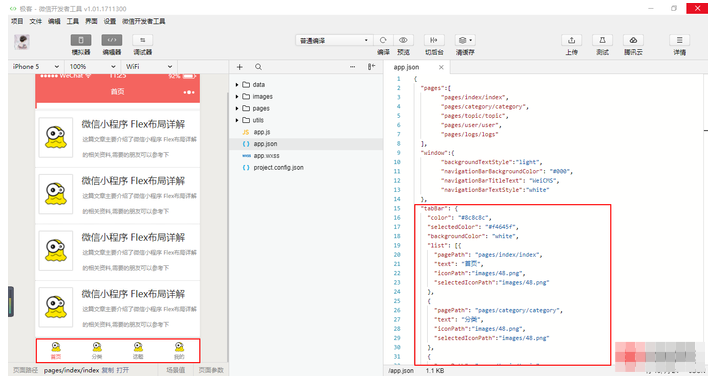Click the collapse file tree icon
Image resolution: width=713 pixels, height=386 pixels.
tap(371, 67)
